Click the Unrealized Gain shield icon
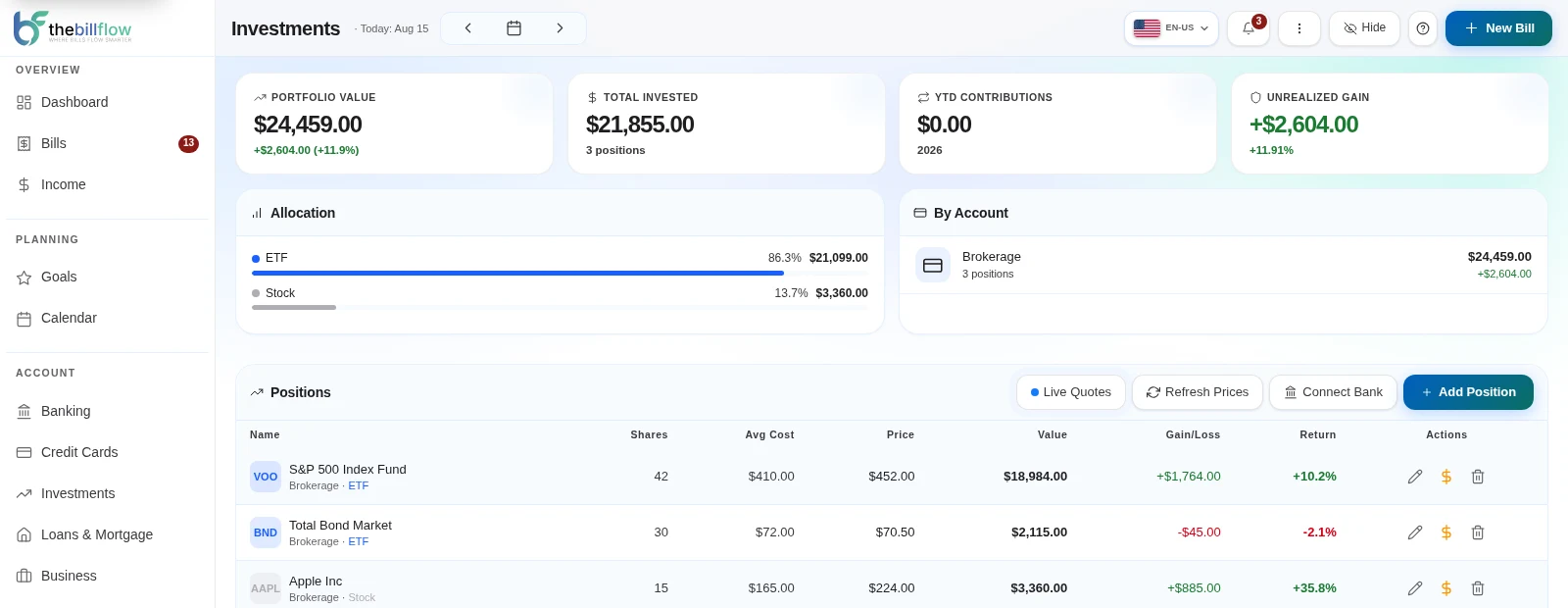This screenshot has width=1568, height=608. (1255, 97)
